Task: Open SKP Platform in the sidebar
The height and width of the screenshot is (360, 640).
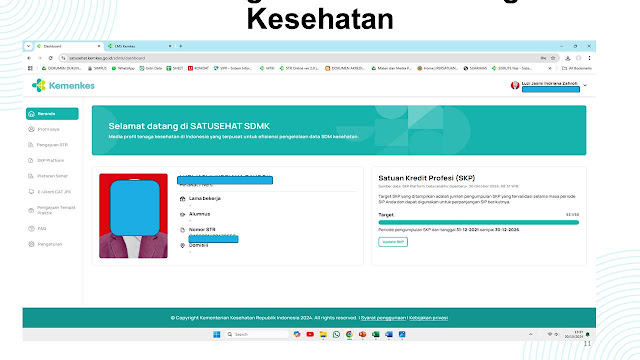Action: [x=46, y=160]
